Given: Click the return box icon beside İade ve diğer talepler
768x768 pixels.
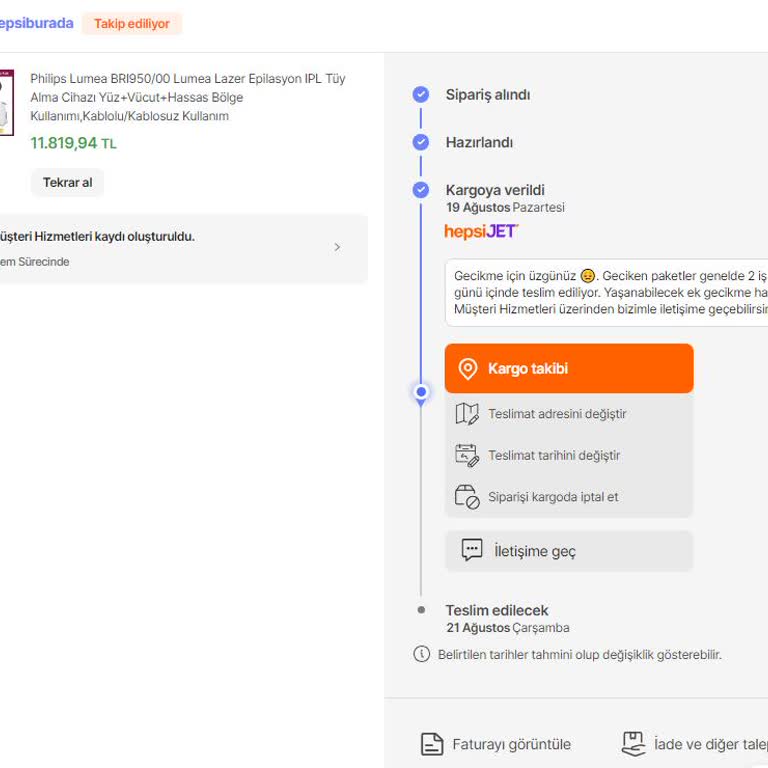Looking at the screenshot, I should 633,744.
